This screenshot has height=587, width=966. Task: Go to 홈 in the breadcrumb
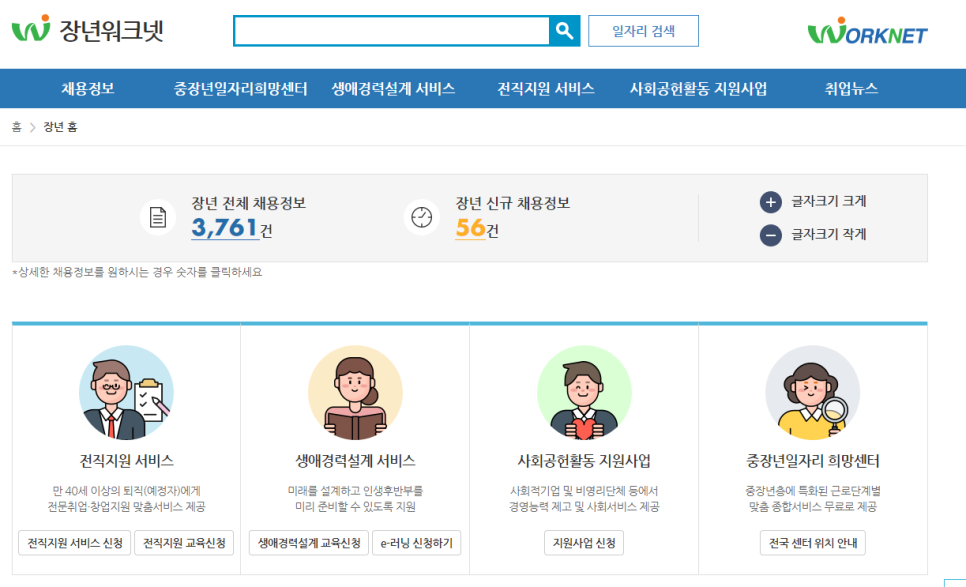click(17, 127)
